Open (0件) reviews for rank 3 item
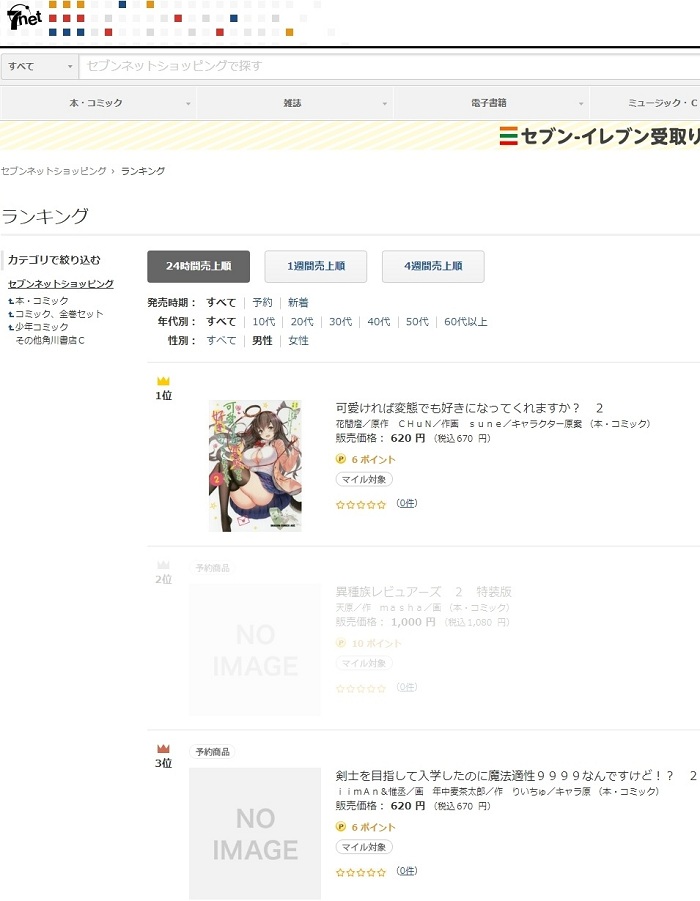The height and width of the screenshot is (901, 700). coord(406,871)
